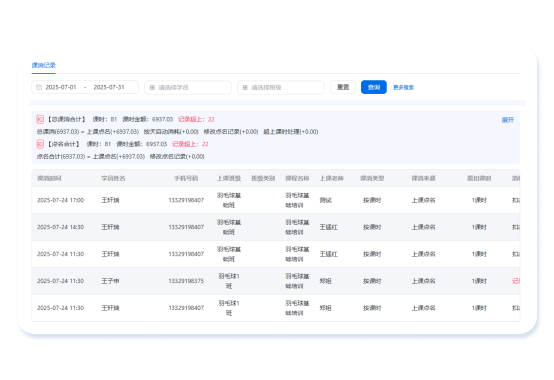554x380 pixels.
Task: Open the 请选择学员 student selector
Action: click(x=188, y=88)
